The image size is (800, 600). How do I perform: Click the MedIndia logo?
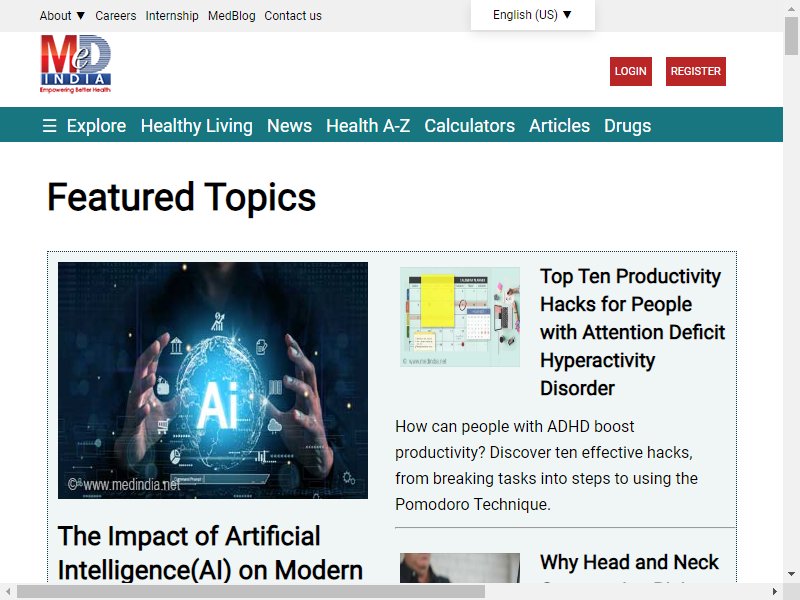tap(76, 64)
